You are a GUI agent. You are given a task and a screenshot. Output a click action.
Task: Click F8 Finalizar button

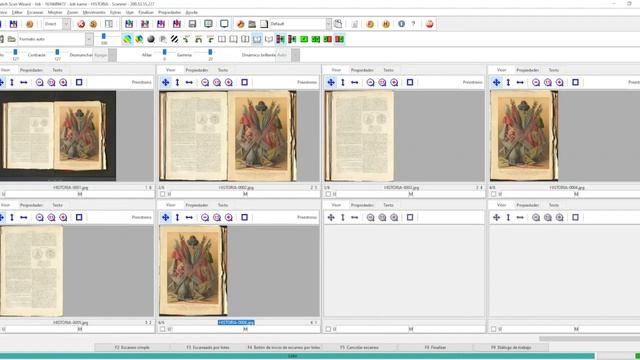pos(435,347)
